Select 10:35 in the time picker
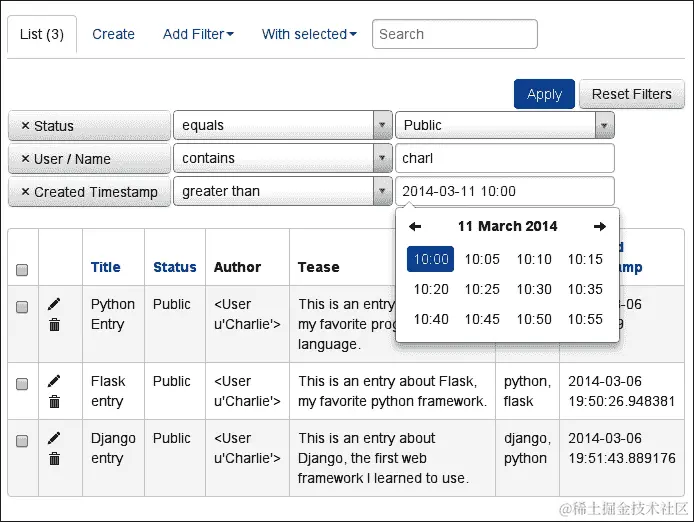Image resolution: width=694 pixels, height=522 pixels. [x=585, y=289]
